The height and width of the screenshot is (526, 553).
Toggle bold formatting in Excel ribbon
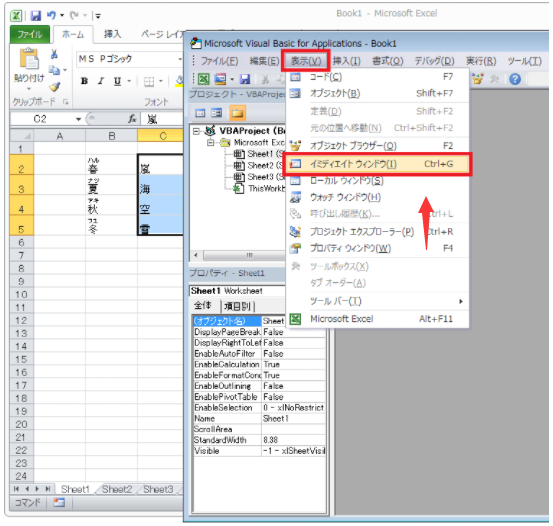click(84, 81)
